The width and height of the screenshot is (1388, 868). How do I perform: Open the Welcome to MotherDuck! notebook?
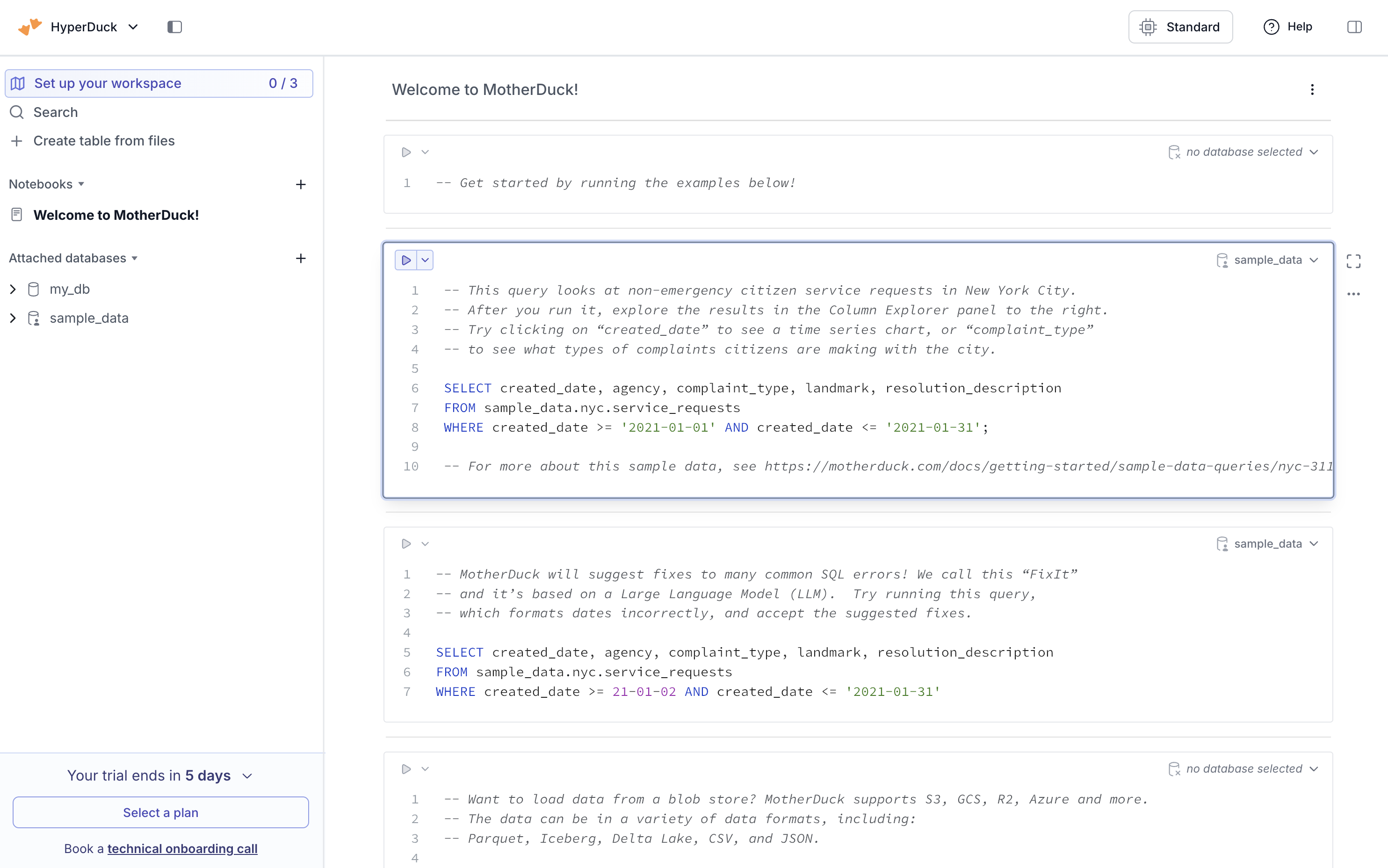coord(116,215)
